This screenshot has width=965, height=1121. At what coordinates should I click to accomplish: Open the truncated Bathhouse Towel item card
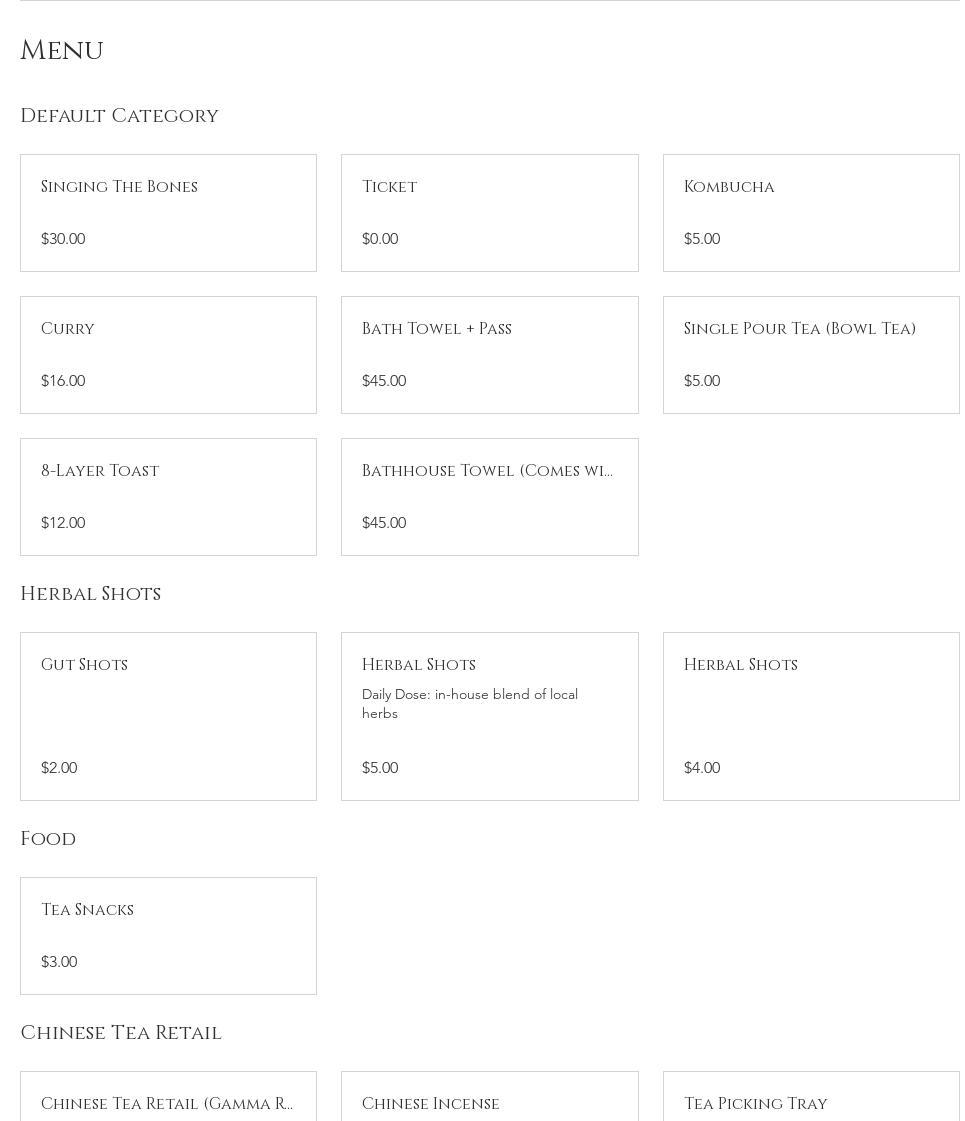coord(489,496)
